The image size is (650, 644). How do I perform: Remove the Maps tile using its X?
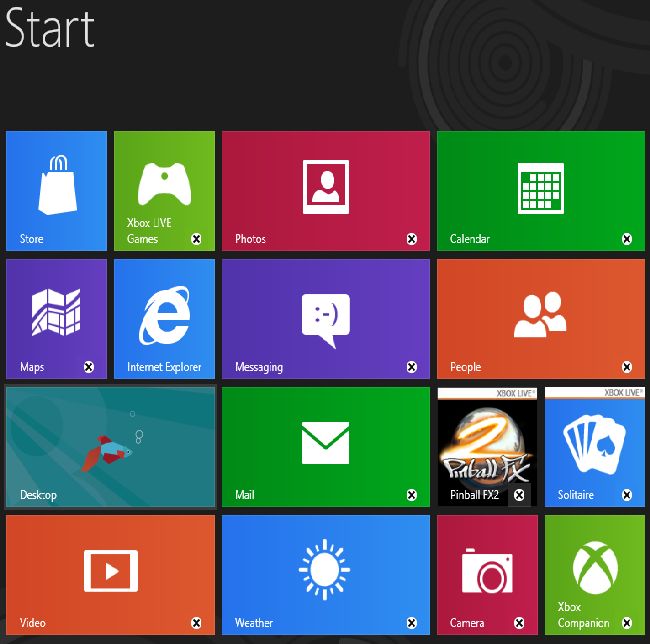[89, 367]
